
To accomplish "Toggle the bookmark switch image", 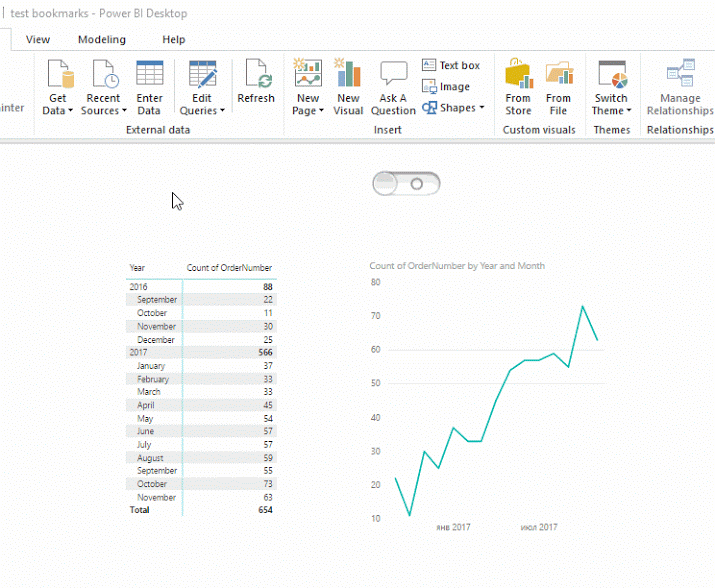I will coord(406,184).
